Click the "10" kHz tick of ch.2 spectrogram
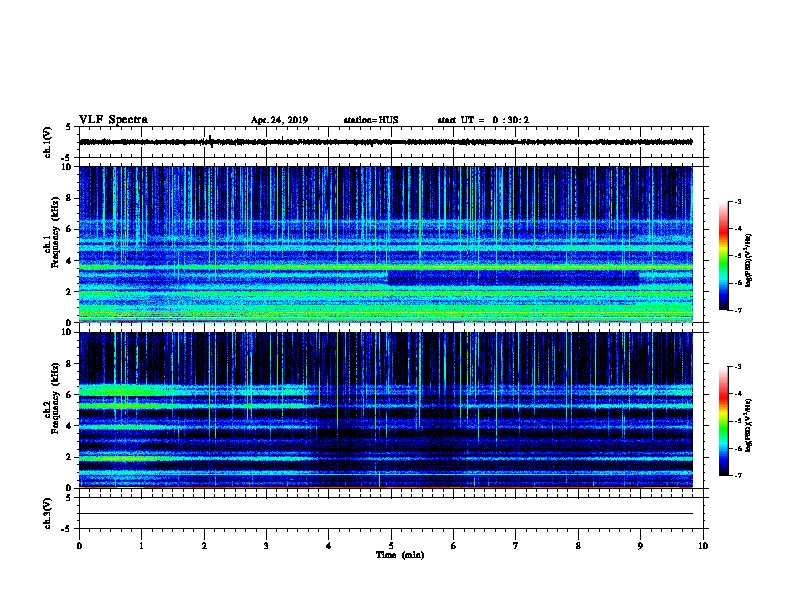 [x=66, y=332]
